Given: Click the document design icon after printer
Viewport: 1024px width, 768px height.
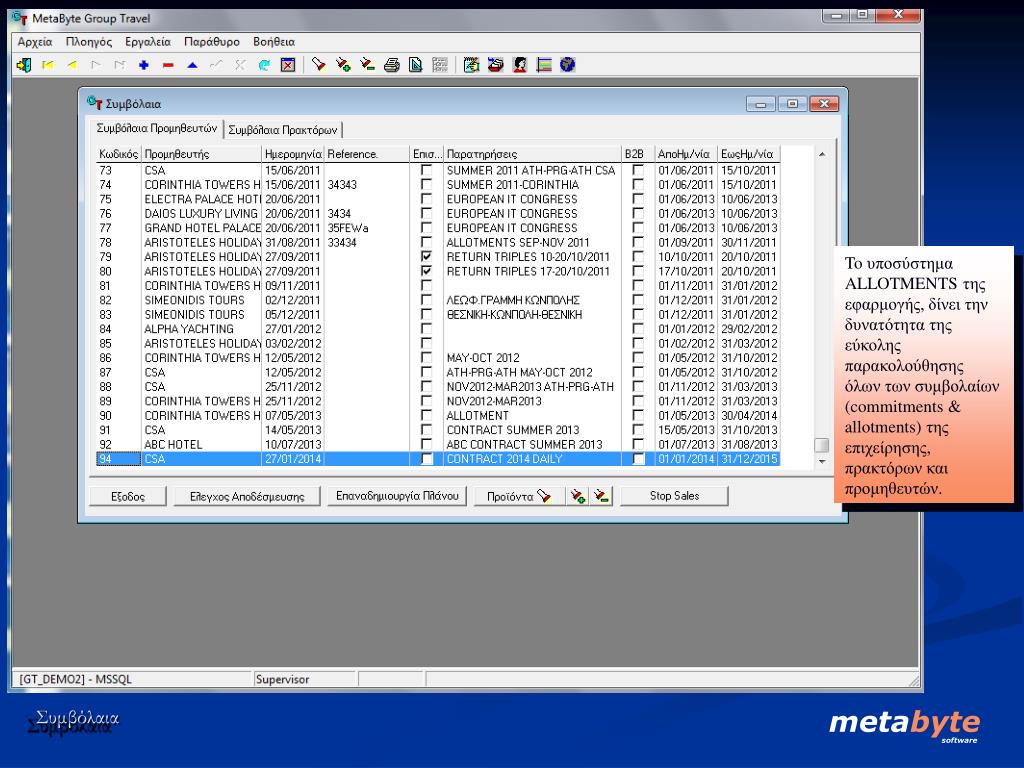Looking at the screenshot, I should pos(415,65).
